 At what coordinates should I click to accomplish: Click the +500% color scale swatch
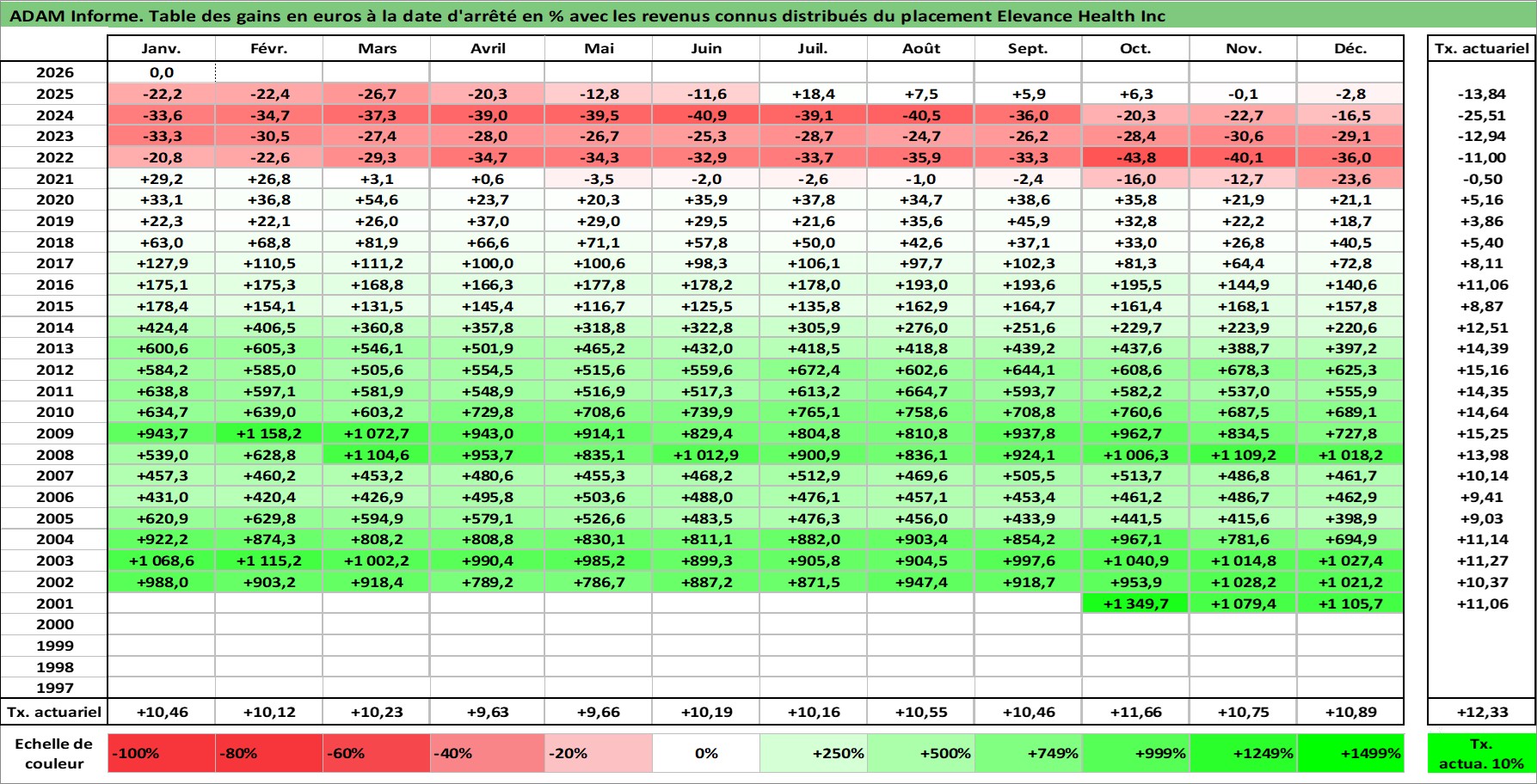[x=921, y=753]
